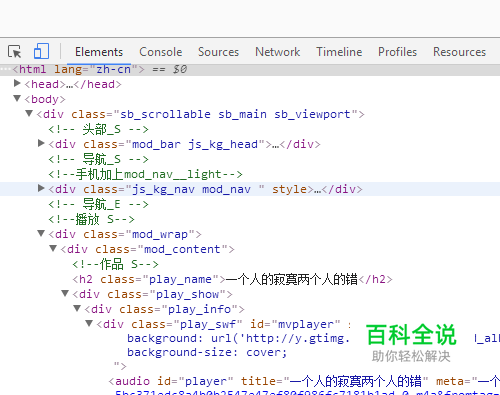Switch to the Profiles tab
The width and height of the screenshot is (500, 395).
point(397,52)
